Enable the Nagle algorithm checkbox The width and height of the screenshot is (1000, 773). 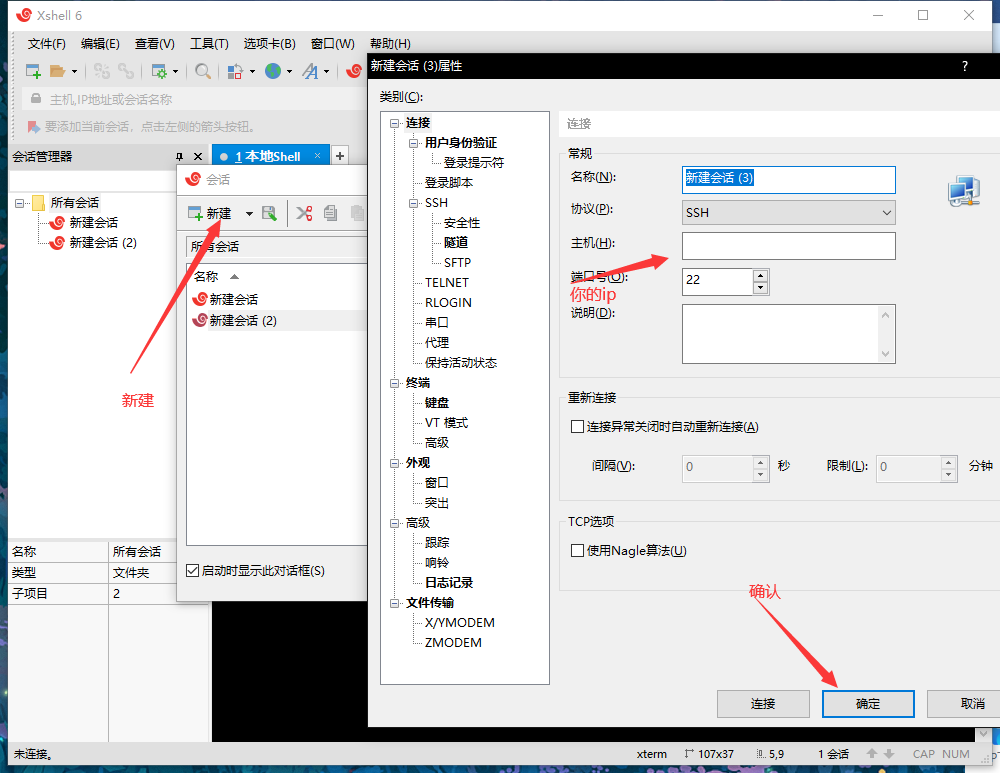[x=577, y=550]
